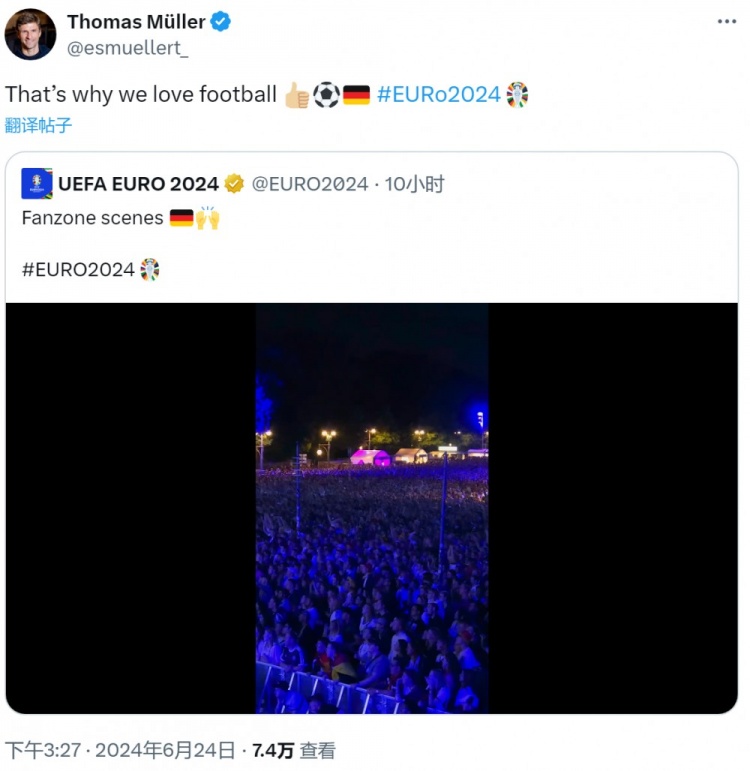Screen dimensions: 750x771
Task: Click the Fanzone scenes quoted text
Action: click(x=92, y=218)
